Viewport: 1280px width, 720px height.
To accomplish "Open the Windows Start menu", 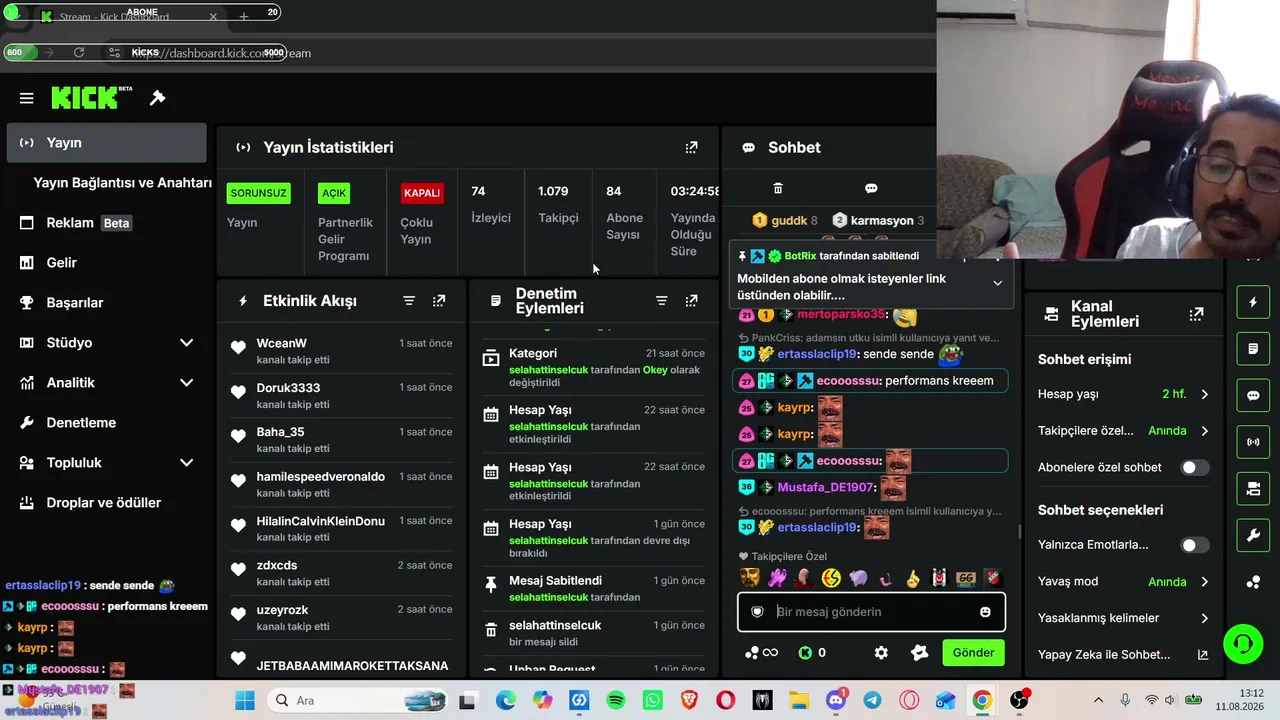I will (245, 701).
